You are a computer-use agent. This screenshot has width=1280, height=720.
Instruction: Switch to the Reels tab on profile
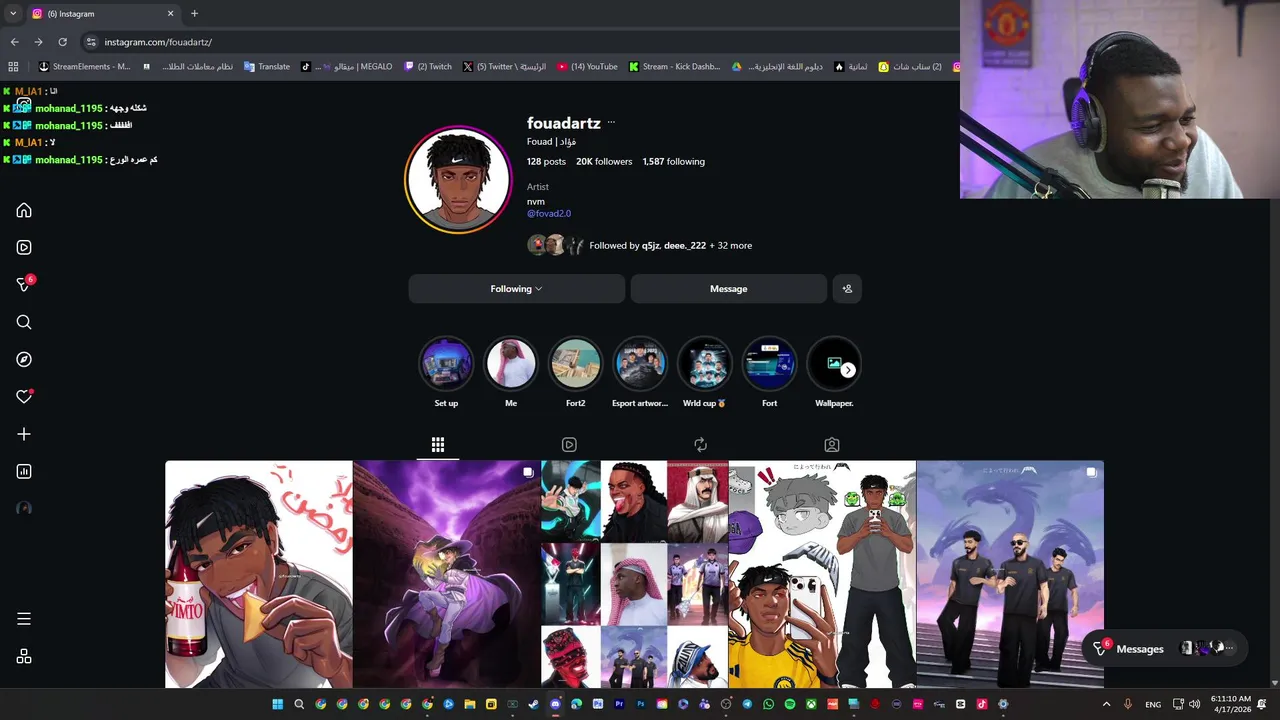[x=569, y=445]
